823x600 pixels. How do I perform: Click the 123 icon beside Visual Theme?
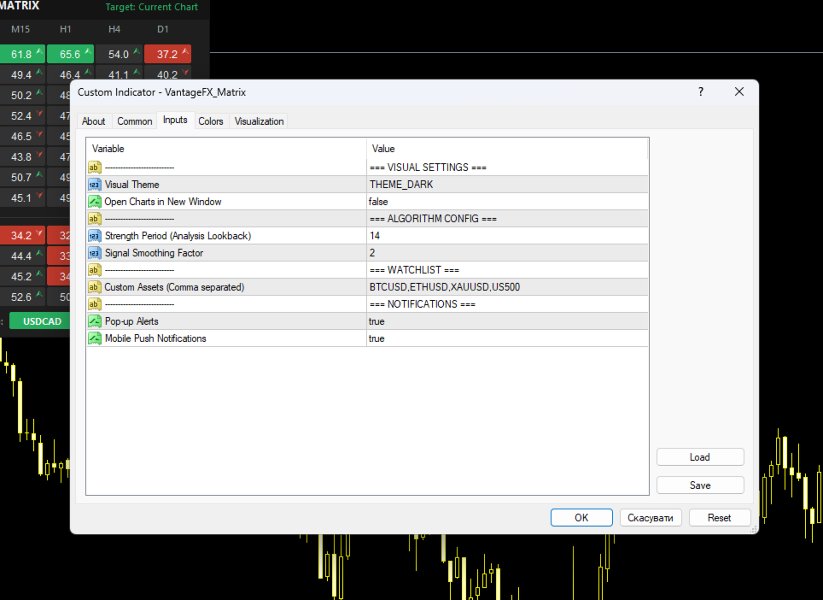[x=94, y=184]
